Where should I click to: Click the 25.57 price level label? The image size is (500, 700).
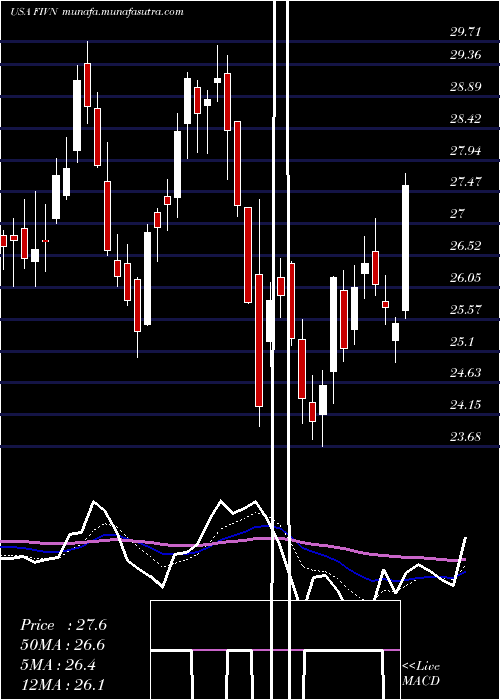[x=466, y=309]
